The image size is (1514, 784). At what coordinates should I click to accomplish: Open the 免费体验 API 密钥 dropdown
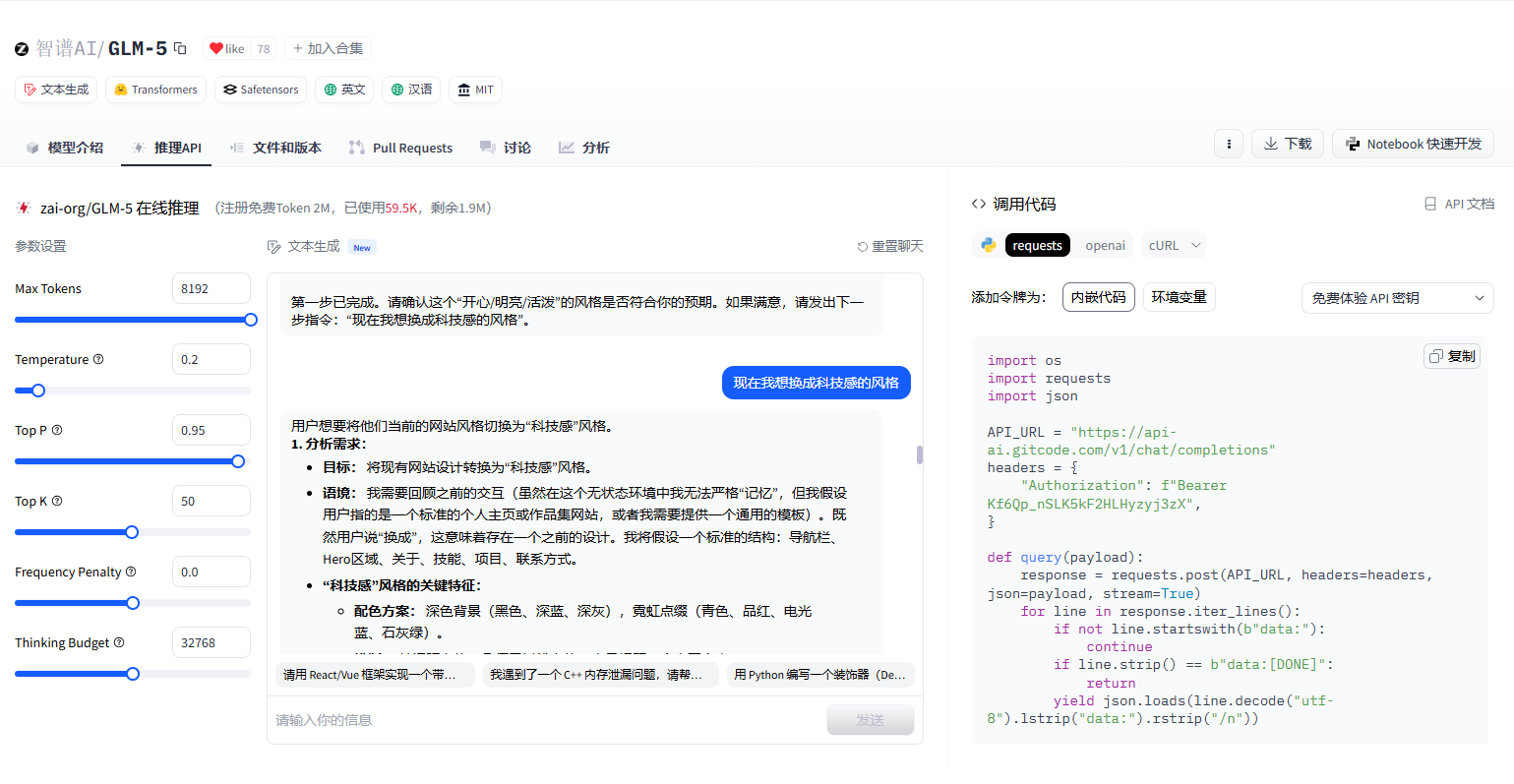(1397, 298)
